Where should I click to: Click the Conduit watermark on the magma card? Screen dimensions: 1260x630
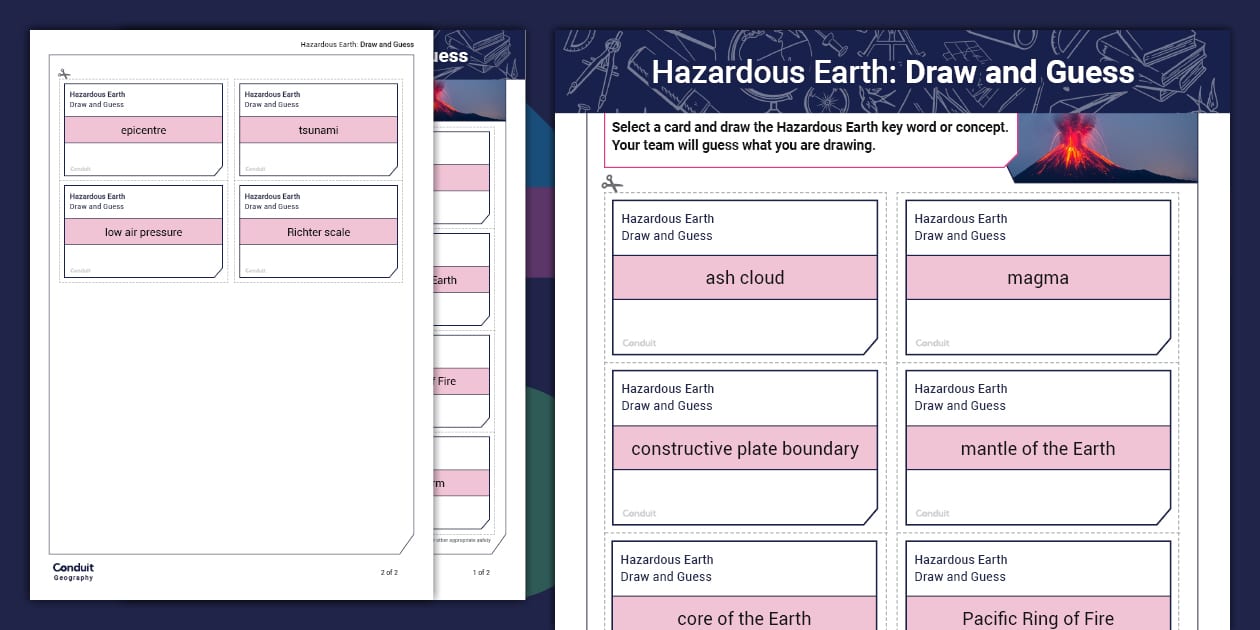click(932, 342)
